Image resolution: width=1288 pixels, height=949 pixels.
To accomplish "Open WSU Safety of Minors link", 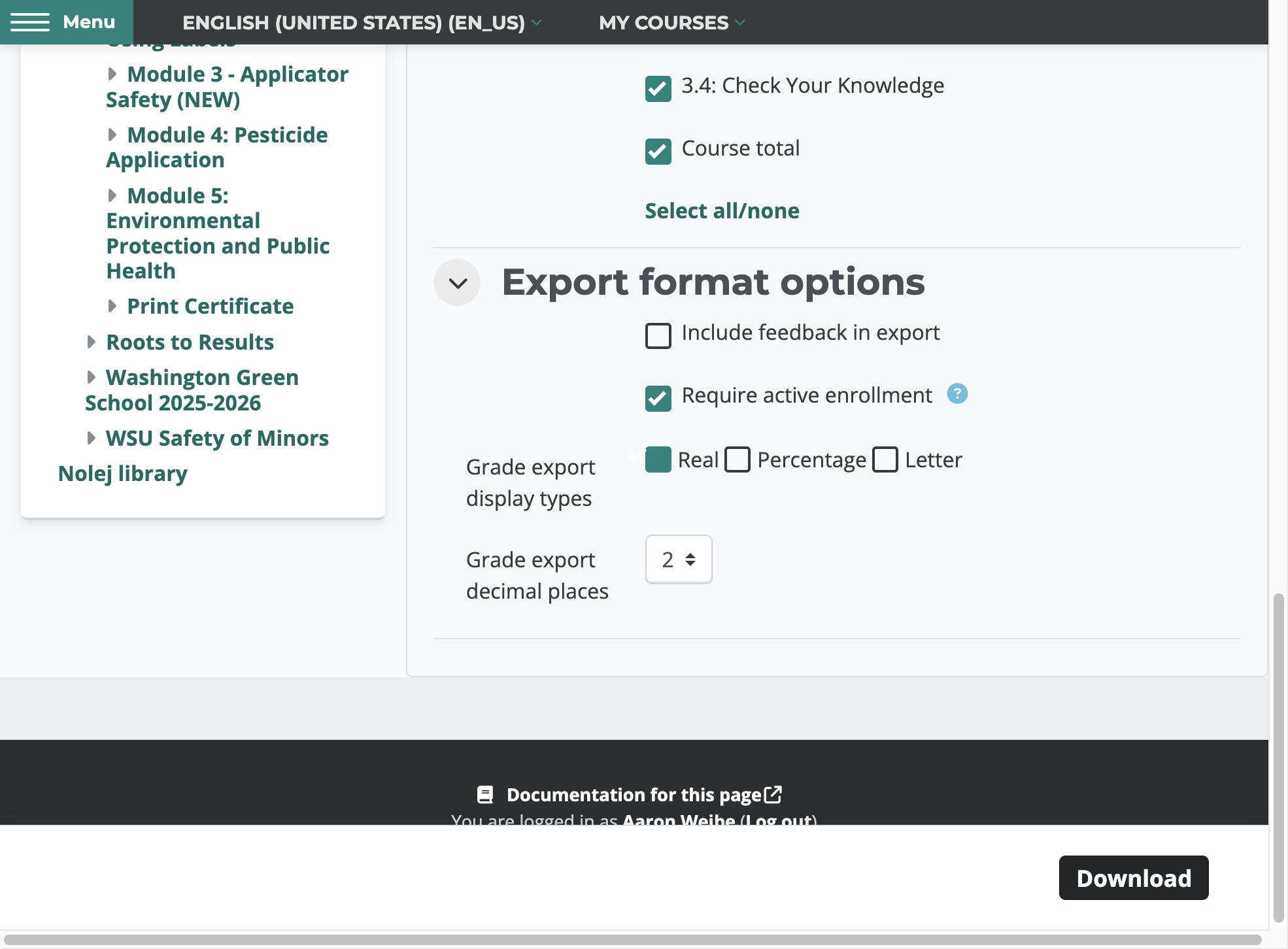I will (x=217, y=439).
